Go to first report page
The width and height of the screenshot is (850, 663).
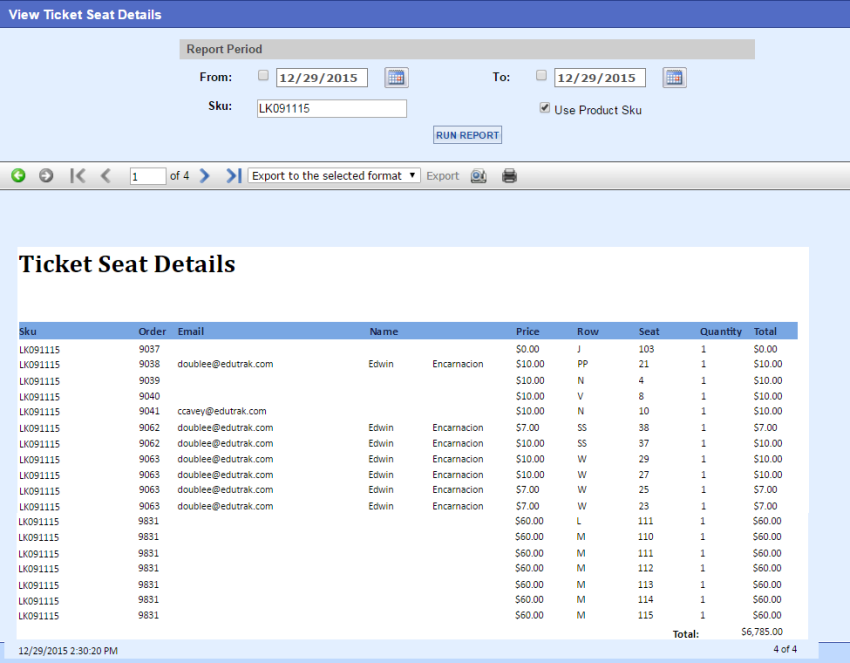(78, 176)
